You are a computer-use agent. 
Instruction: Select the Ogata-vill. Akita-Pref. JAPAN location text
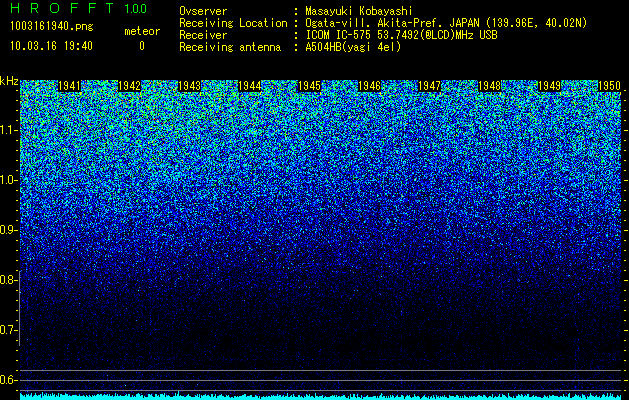(446, 23)
